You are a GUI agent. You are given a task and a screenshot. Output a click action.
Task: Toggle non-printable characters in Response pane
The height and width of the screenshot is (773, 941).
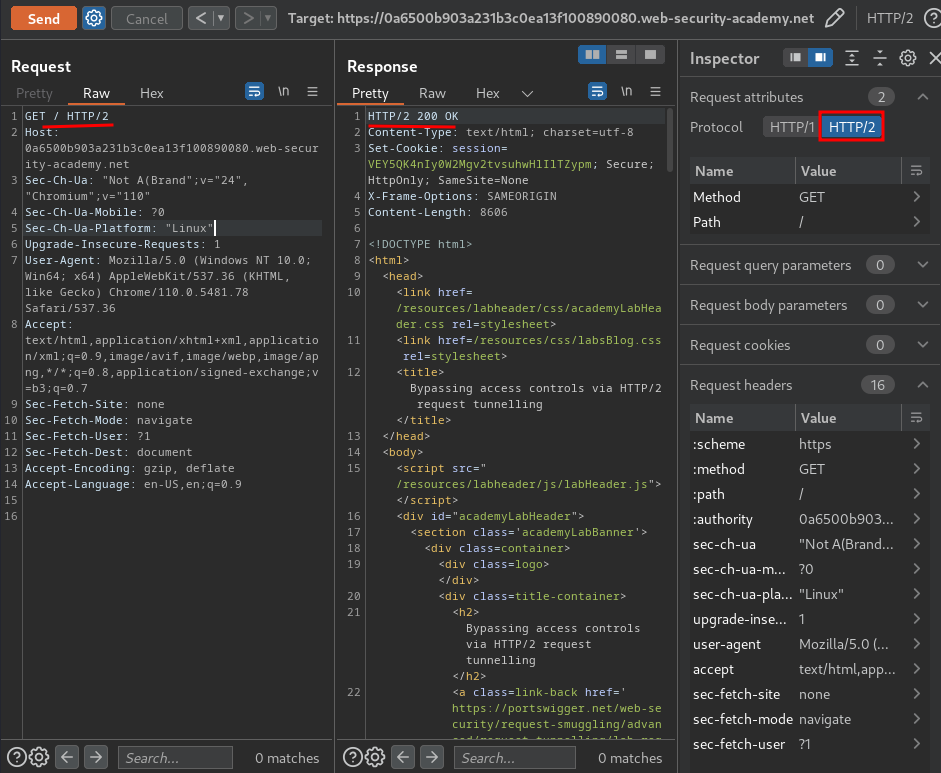(627, 91)
